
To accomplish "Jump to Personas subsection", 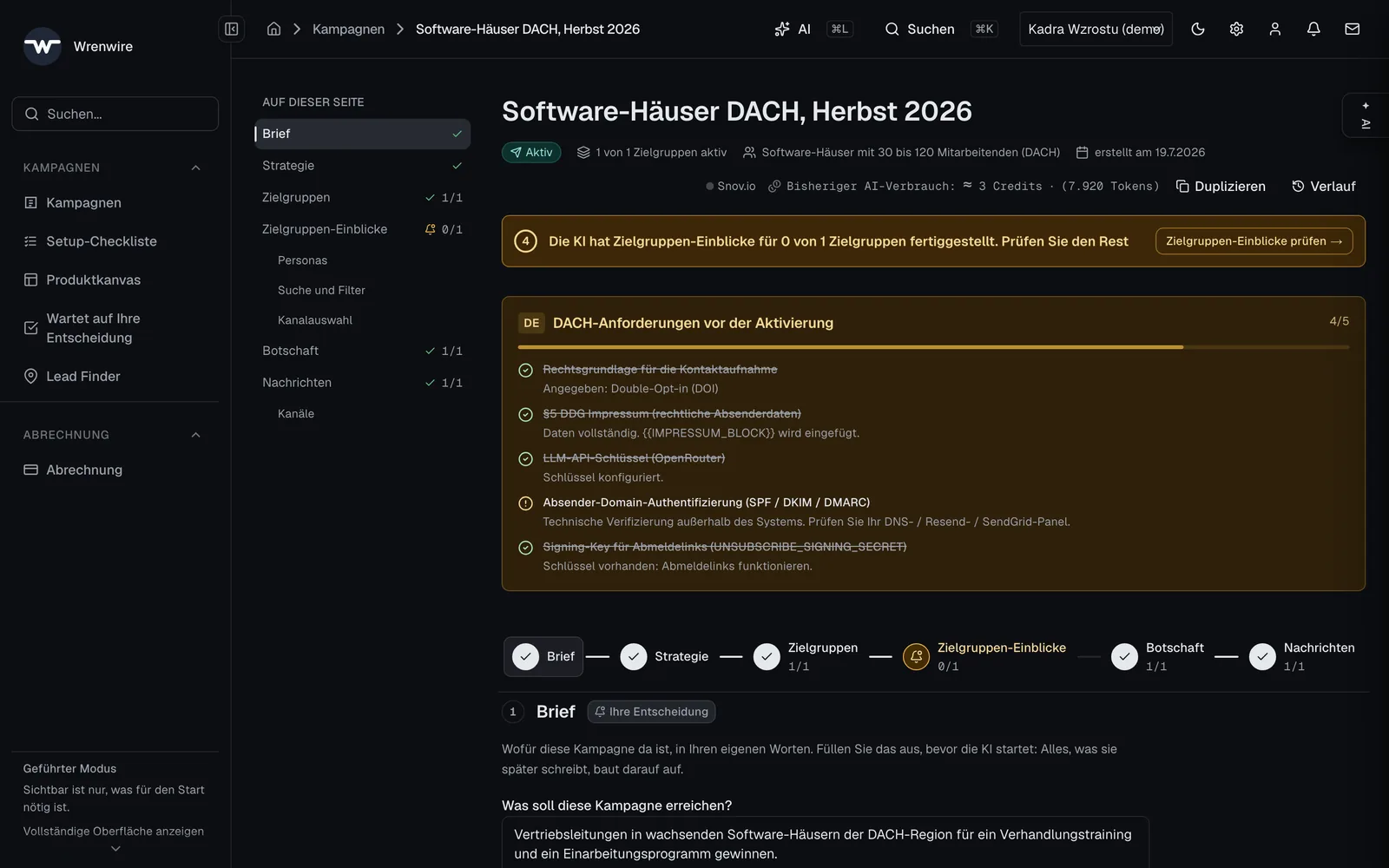I will [x=302, y=260].
